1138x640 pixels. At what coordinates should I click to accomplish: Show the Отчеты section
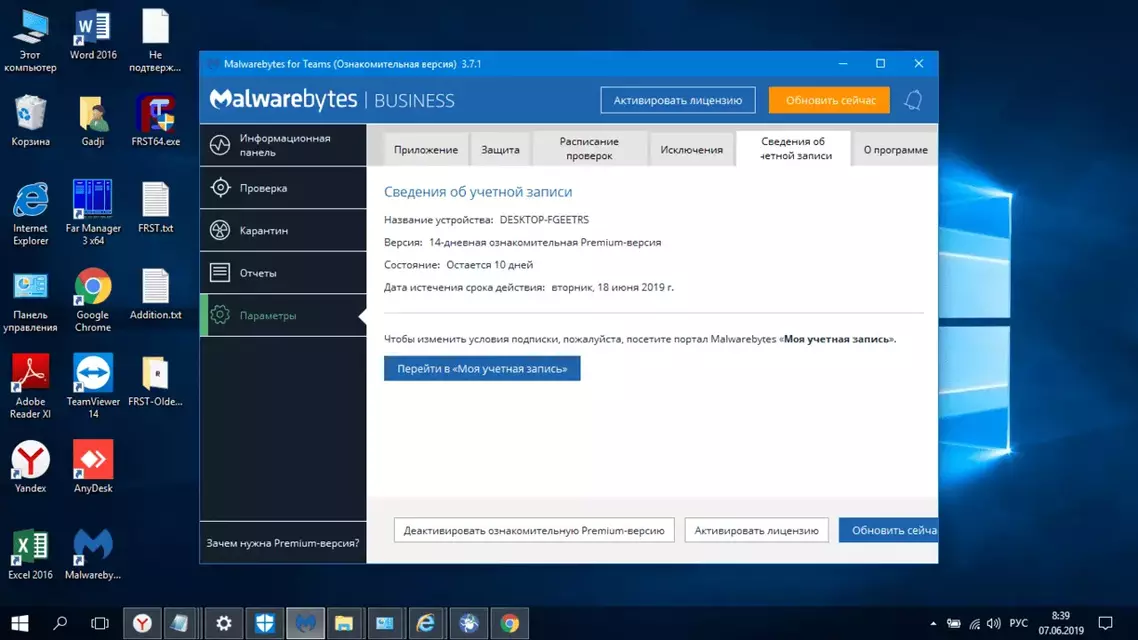[x=283, y=273]
